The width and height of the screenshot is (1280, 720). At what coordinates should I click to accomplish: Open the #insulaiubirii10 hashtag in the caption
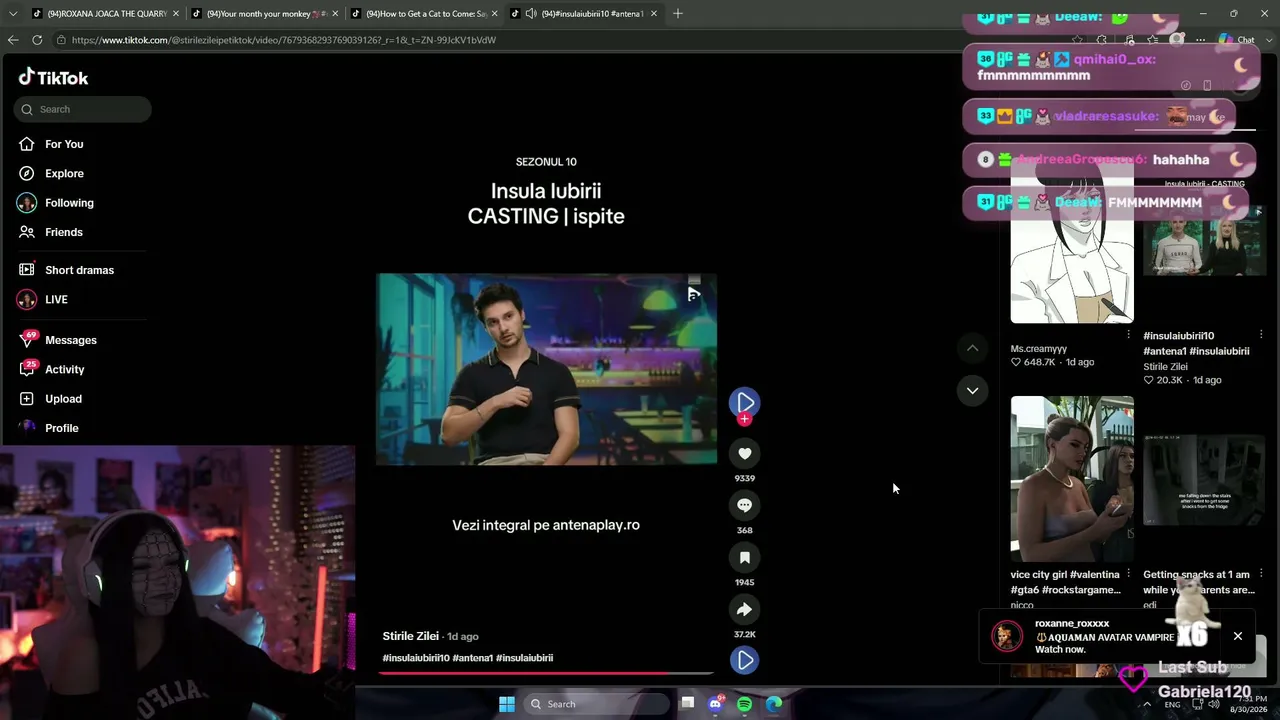415,658
